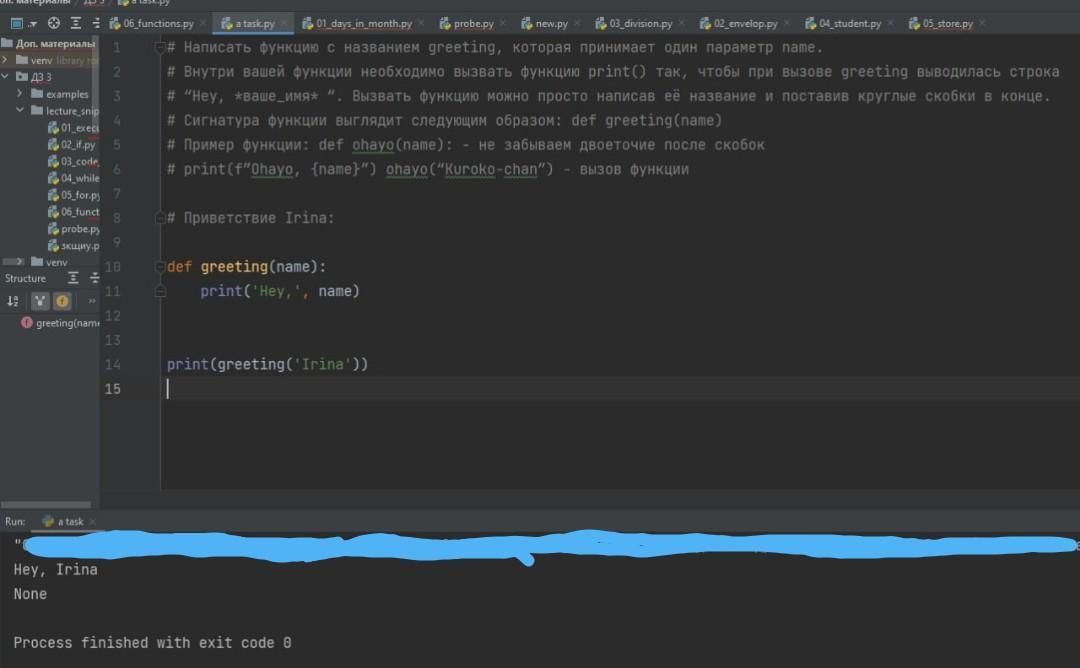
Task: Click the def greeting(name): line
Action: (246, 267)
